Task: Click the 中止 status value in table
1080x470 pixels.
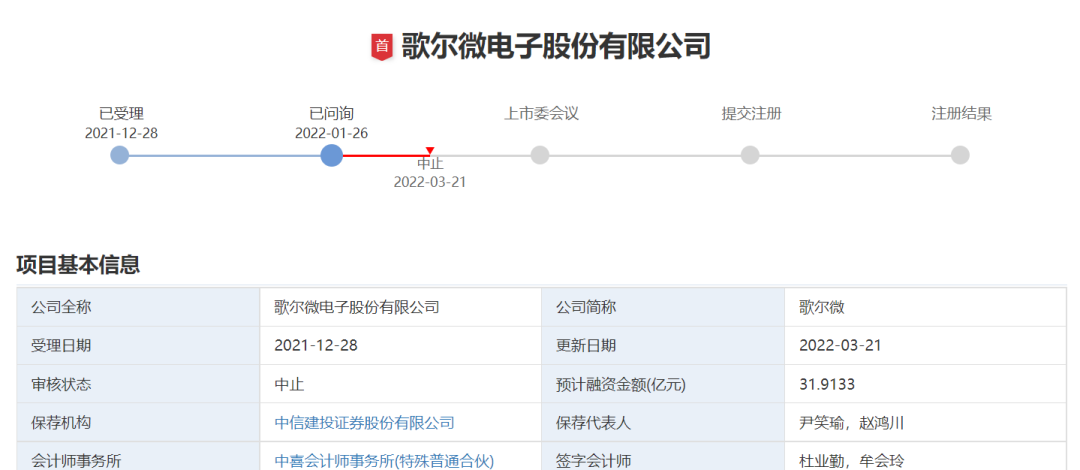Action: (x=289, y=384)
